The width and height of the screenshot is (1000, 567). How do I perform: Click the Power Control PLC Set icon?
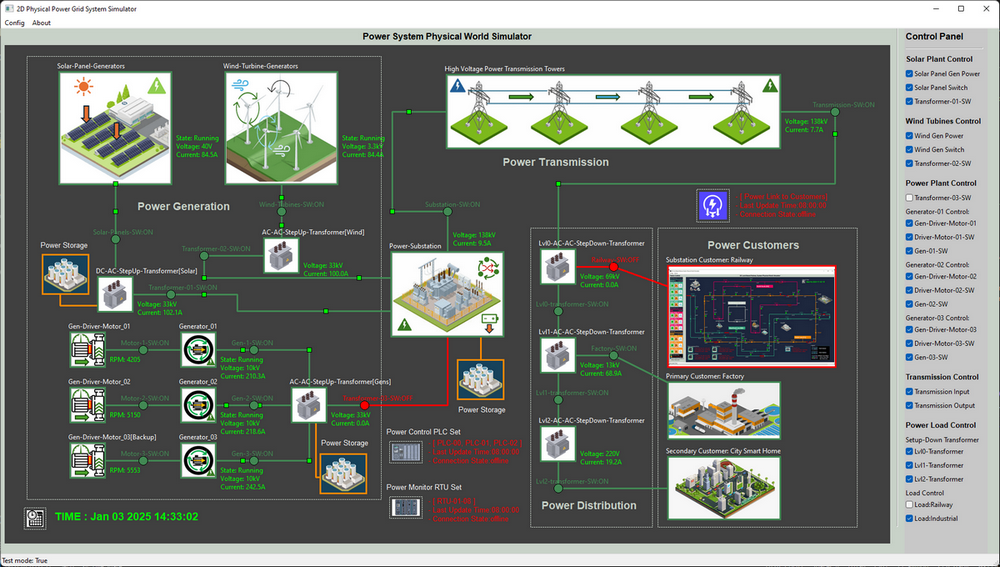tap(406, 452)
